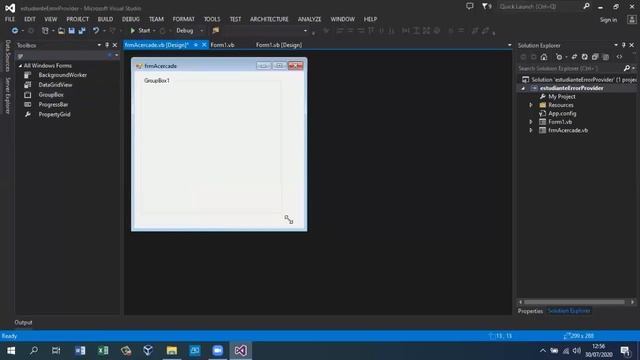Open Excel from the taskbar
640x360 pixels.
pyautogui.click(x=103, y=351)
